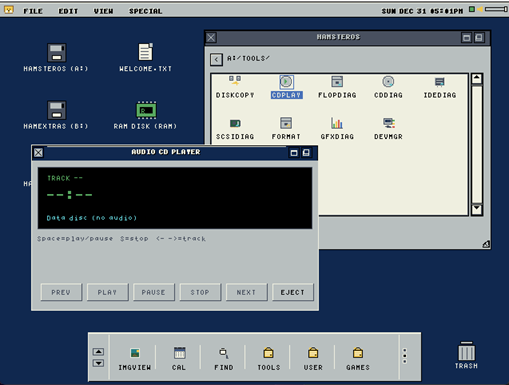Click the PREV track button
Image resolution: width=509 pixels, height=385 pixels.
pos(61,292)
